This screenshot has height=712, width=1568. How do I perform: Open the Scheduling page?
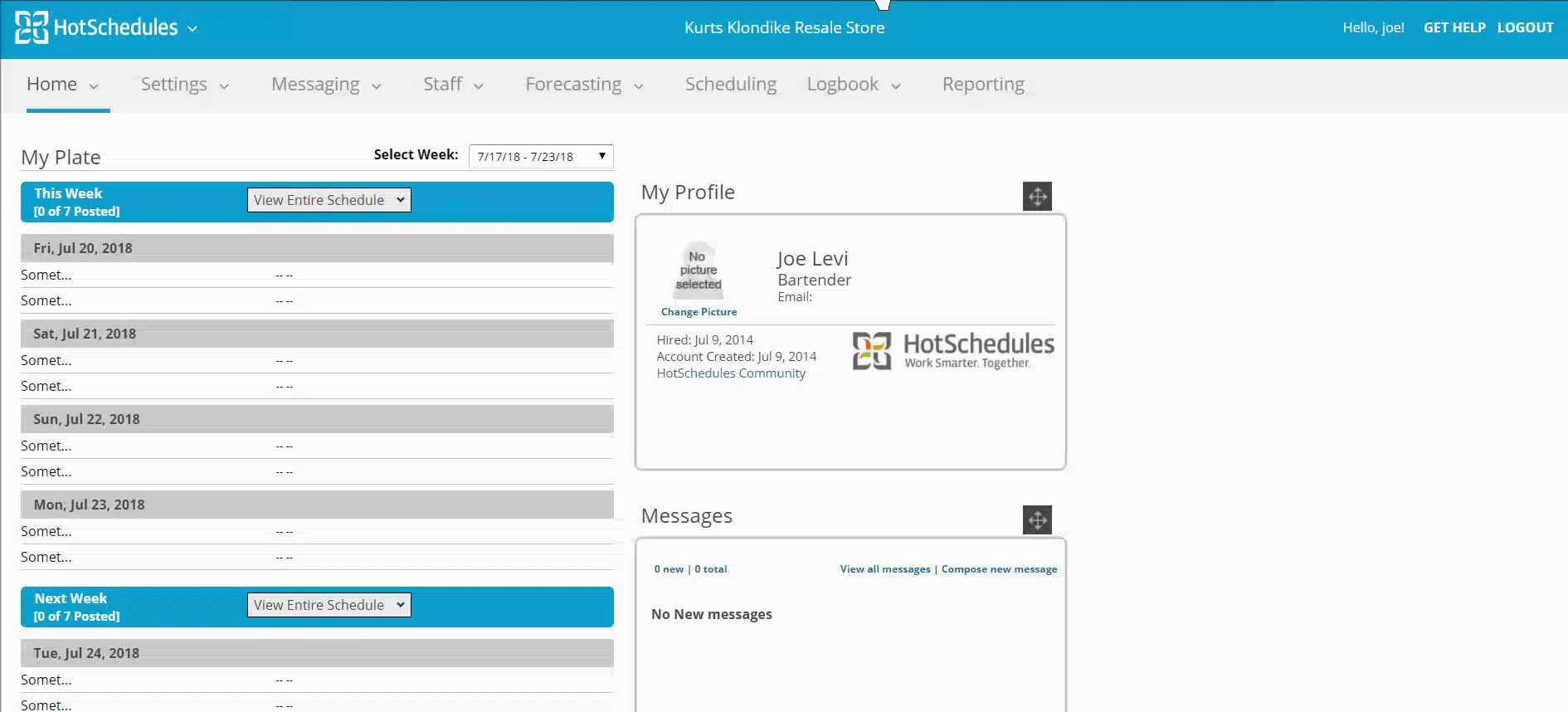coord(731,85)
